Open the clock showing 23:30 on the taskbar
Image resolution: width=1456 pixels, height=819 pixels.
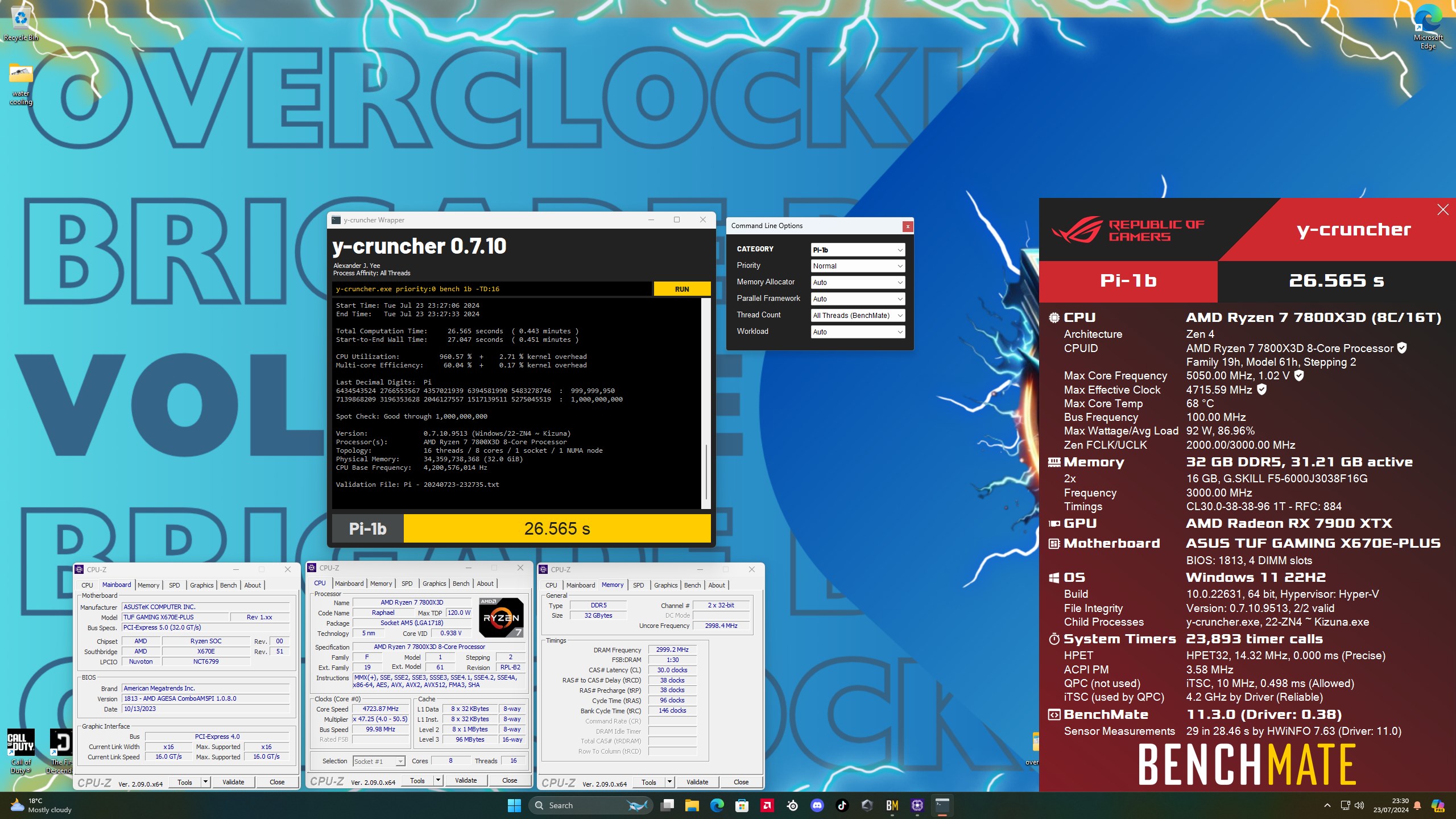pos(1391,805)
